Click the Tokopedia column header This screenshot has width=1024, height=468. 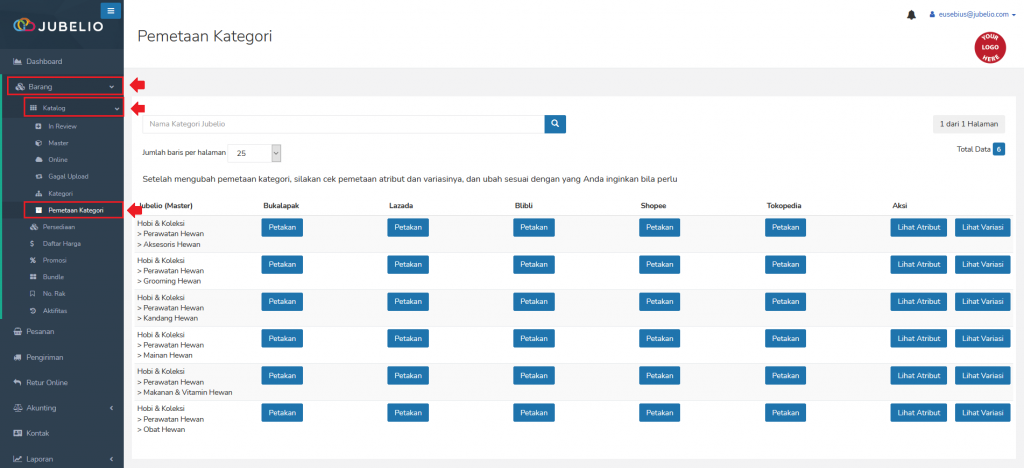784,206
